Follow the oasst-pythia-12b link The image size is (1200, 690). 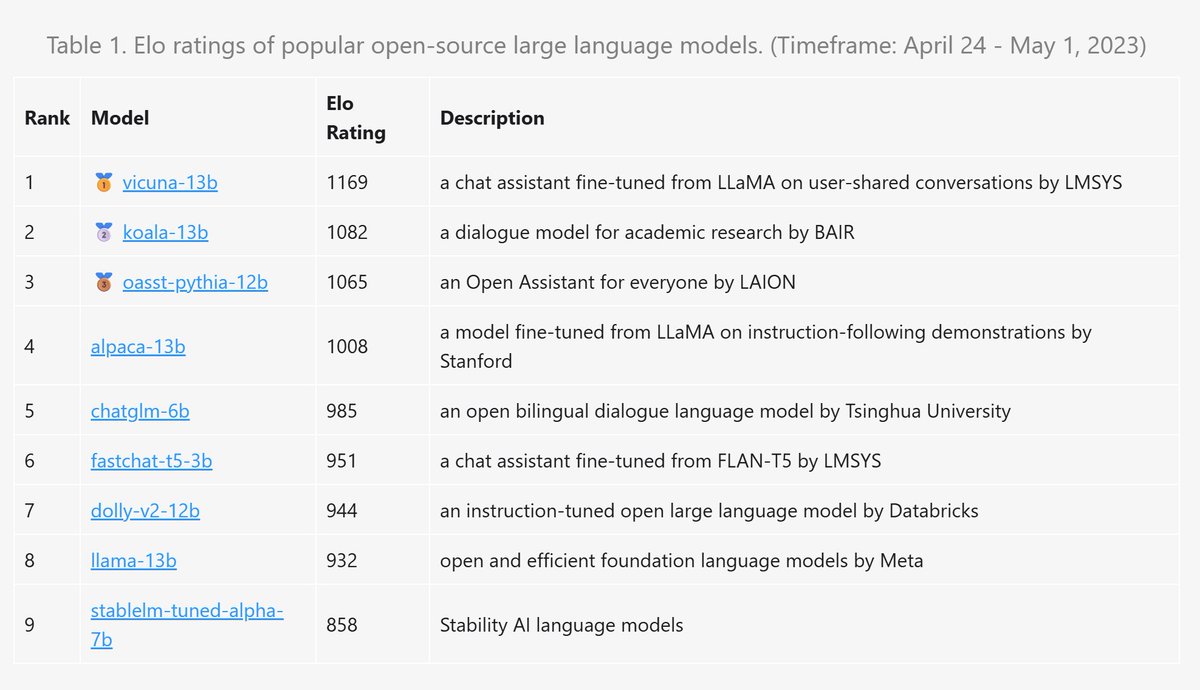point(195,283)
